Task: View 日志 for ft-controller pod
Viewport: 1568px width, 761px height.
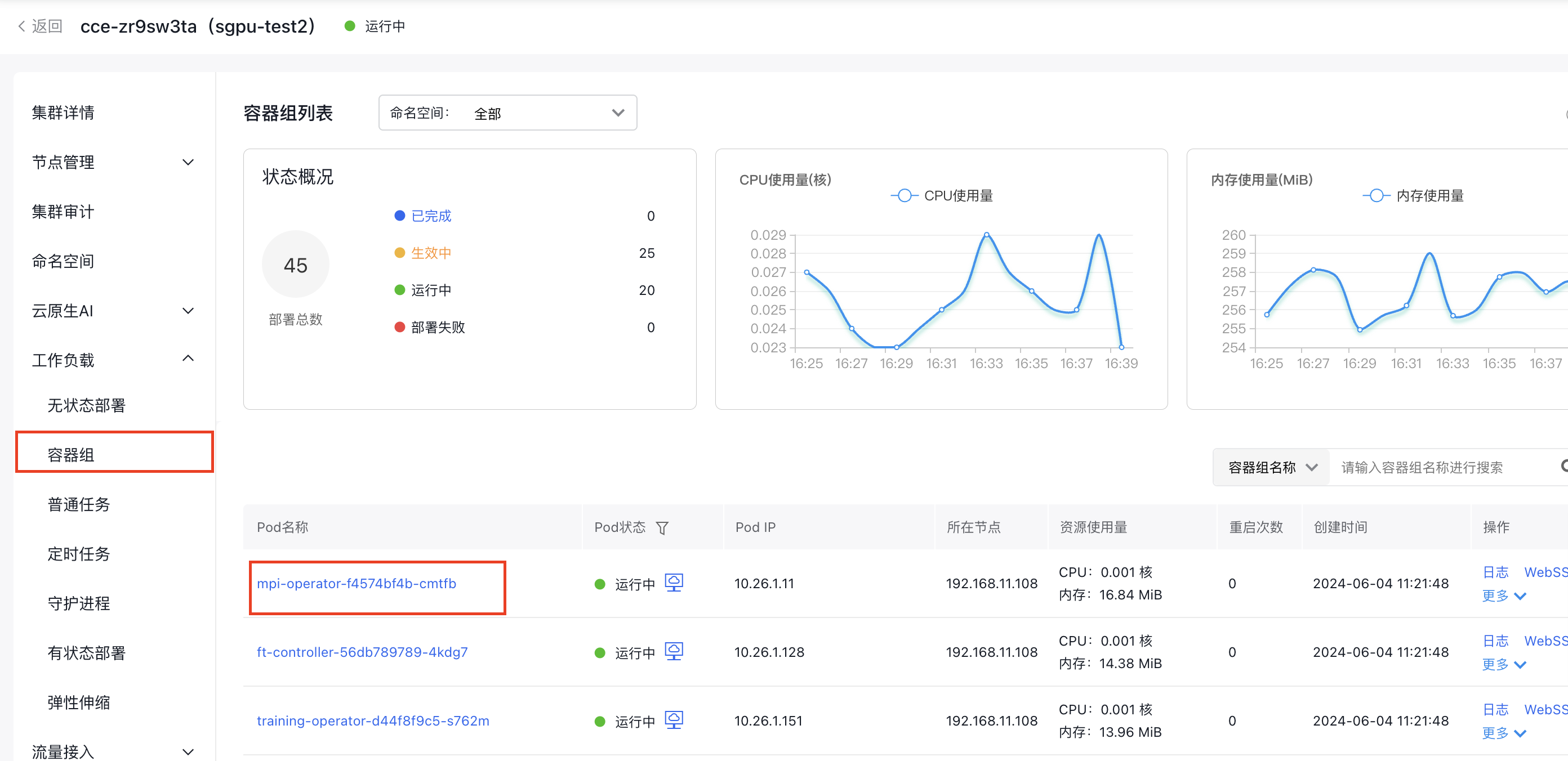Action: (1495, 641)
